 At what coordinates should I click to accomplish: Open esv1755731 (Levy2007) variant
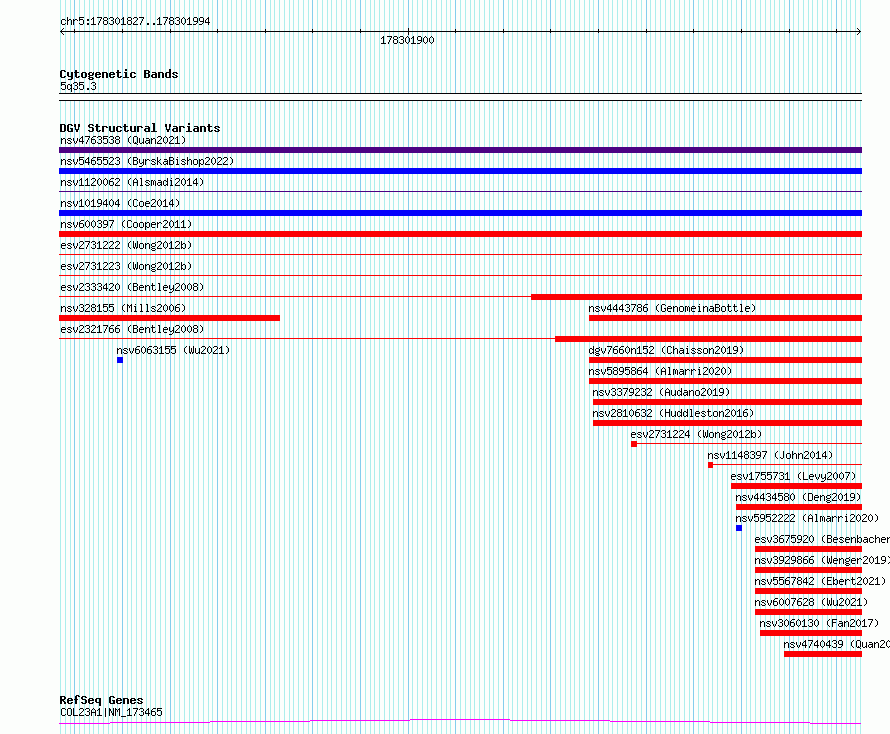[x=793, y=476]
